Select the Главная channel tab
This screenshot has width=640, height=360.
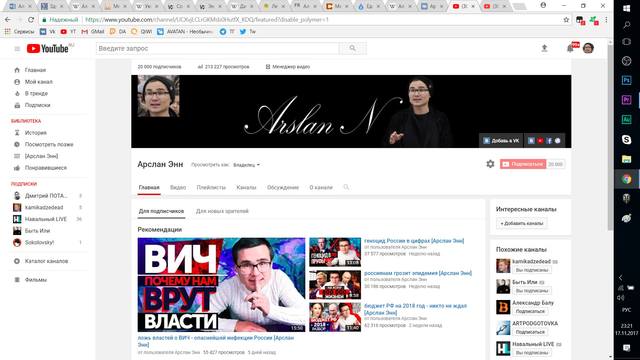coord(149,187)
